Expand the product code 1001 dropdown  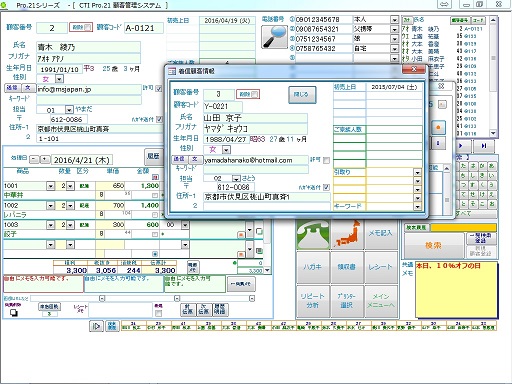pyautogui.click(x=51, y=186)
